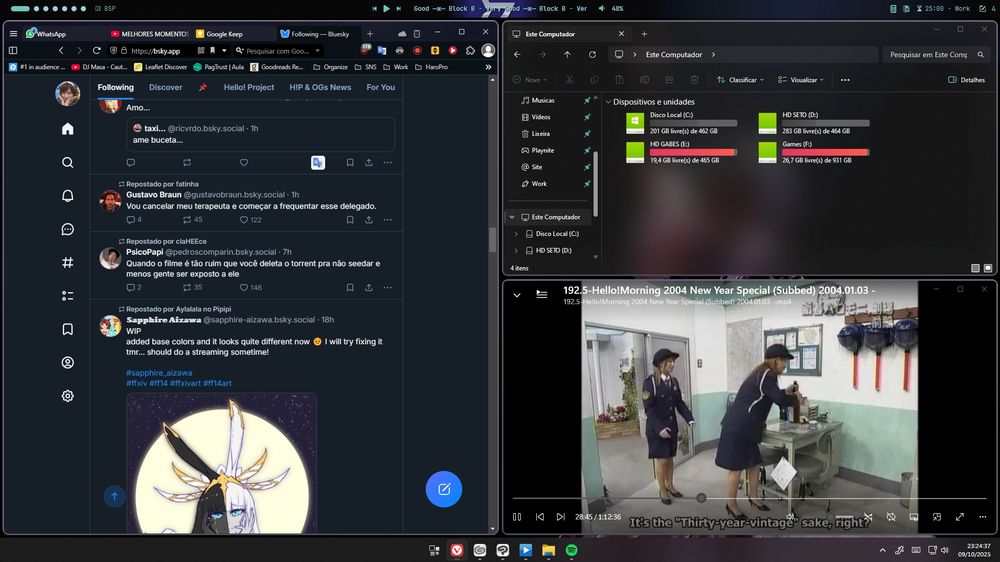Like PsicoPapi's post with 146 likes
This screenshot has width=1000, height=562.
tap(244, 287)
